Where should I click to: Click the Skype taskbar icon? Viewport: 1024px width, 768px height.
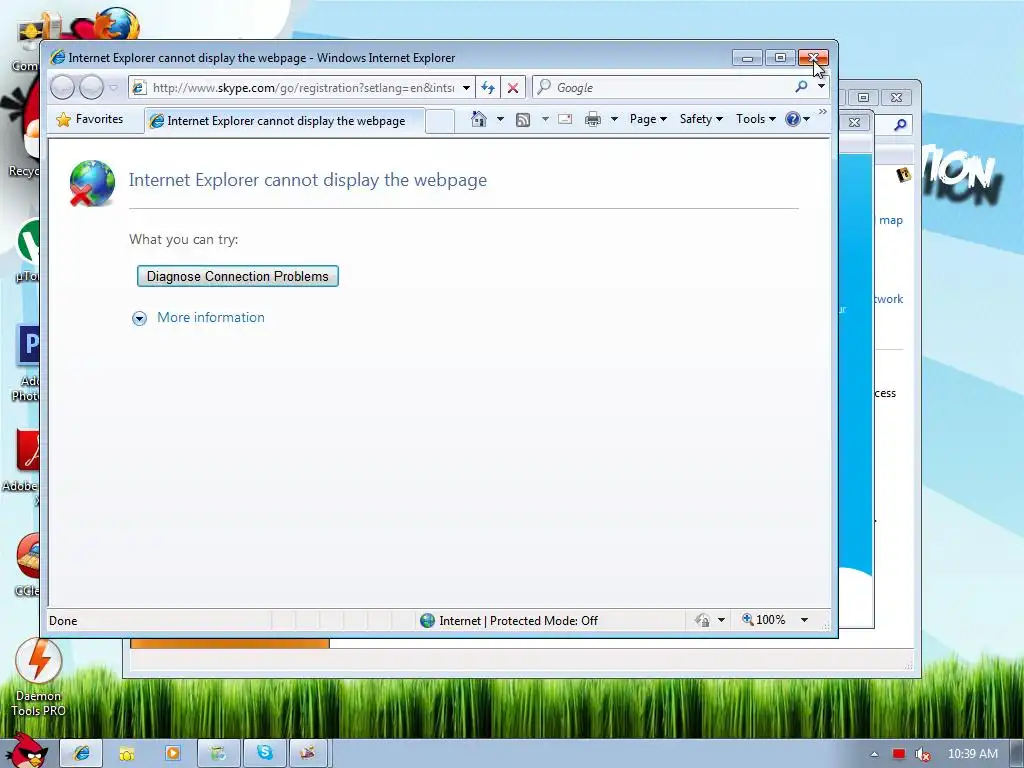(264, 753)
